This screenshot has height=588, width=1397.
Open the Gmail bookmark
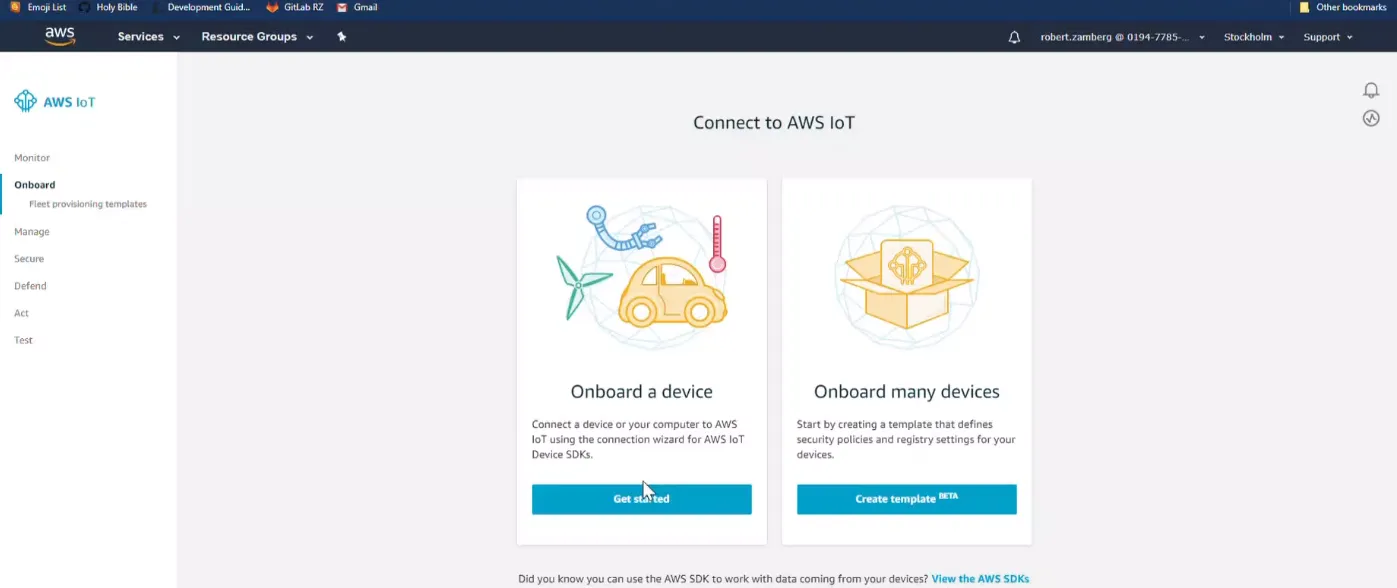[x=357, y=7]
